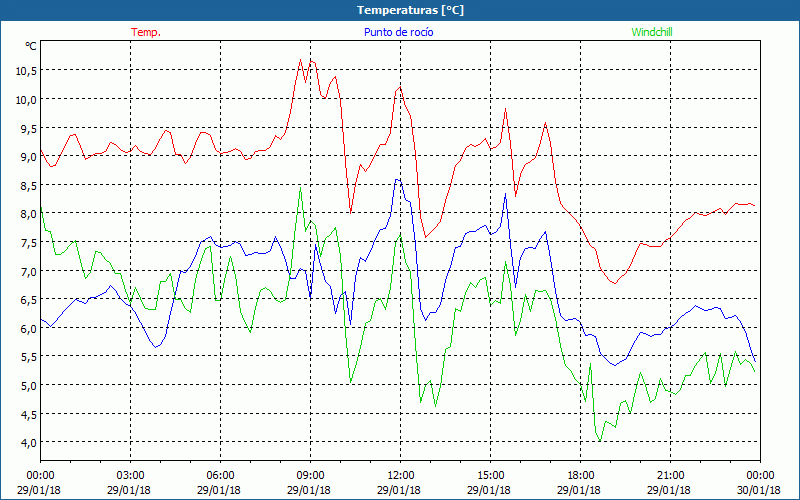Click the 9,5 y-axis value
Viewport: 800px width, 500px height.
coord(29,128)
